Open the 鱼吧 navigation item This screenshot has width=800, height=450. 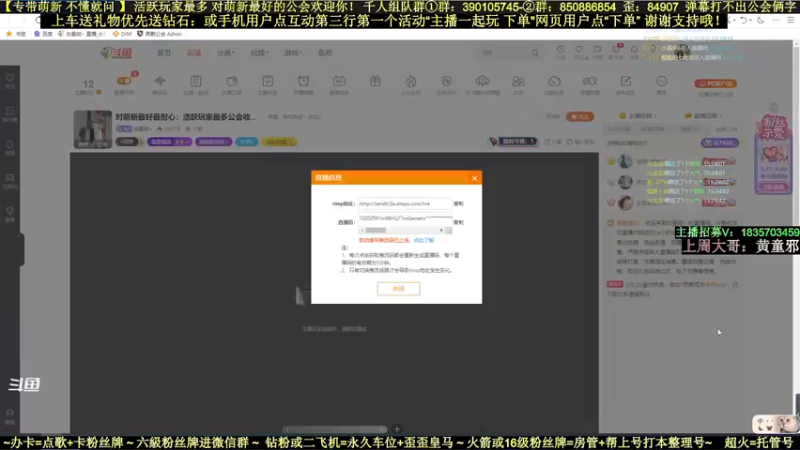pyautogui.click(x=325, y=53)
